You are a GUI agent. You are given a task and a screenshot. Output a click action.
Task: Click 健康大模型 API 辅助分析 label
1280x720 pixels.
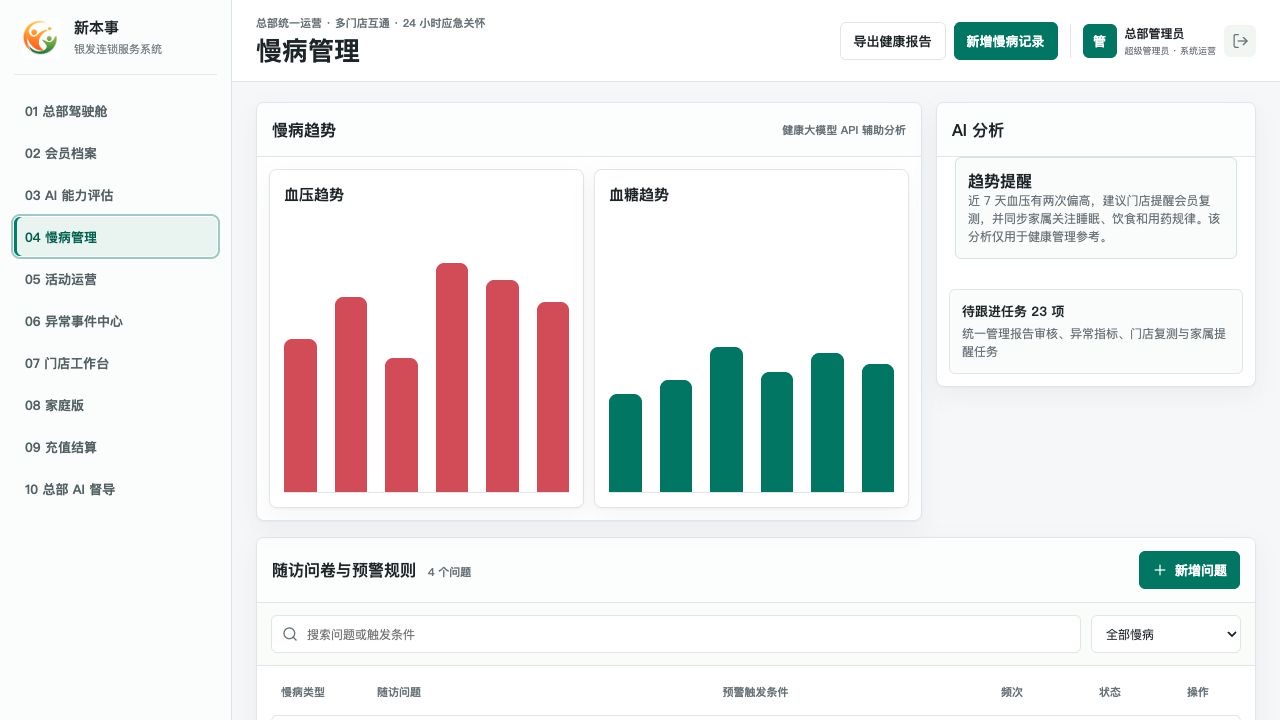(x=844, y=130)
